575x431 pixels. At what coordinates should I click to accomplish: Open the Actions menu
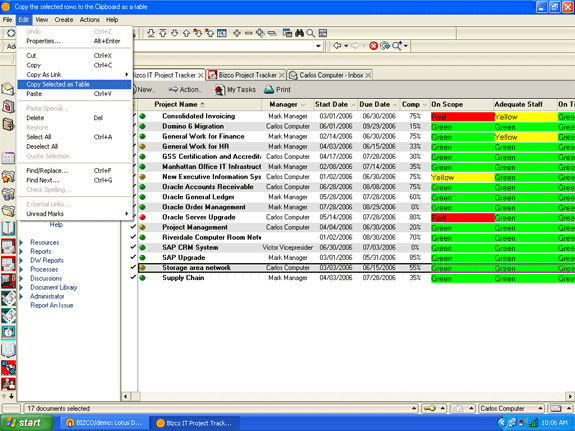[x=89, y=20]
